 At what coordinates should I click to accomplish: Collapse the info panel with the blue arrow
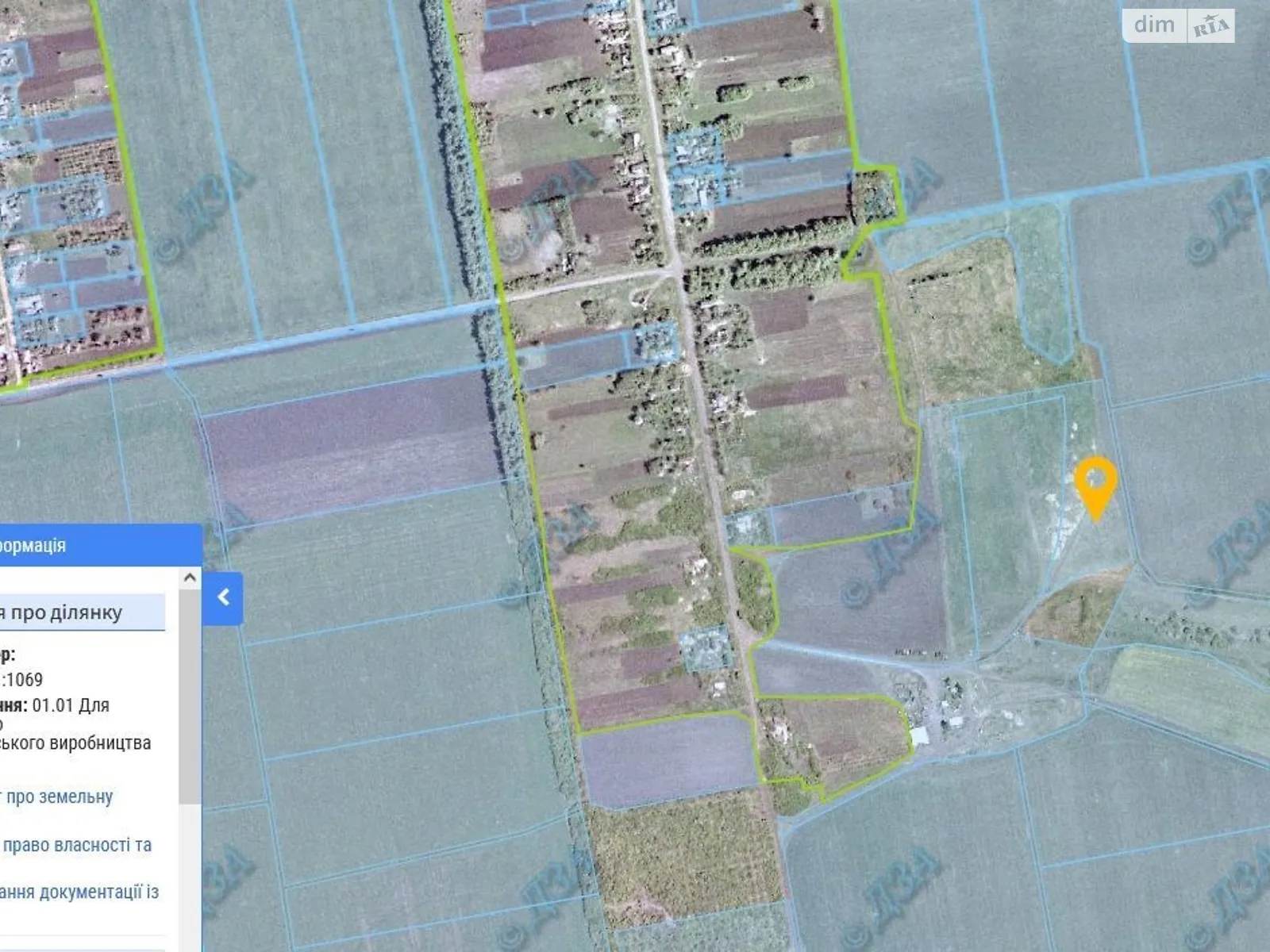(x=223, y=597)
